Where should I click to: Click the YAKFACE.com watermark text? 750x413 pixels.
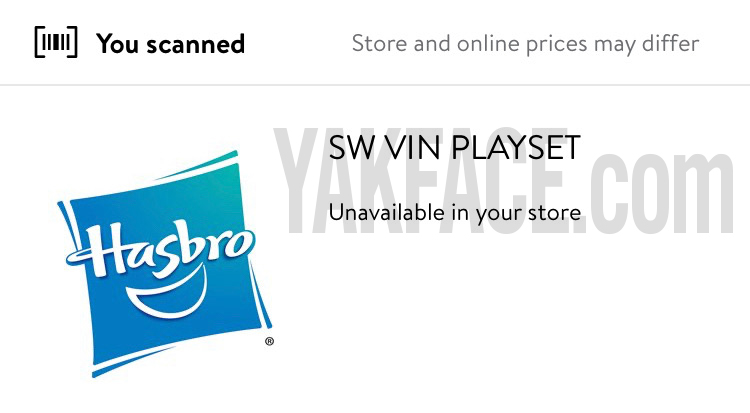505,182
